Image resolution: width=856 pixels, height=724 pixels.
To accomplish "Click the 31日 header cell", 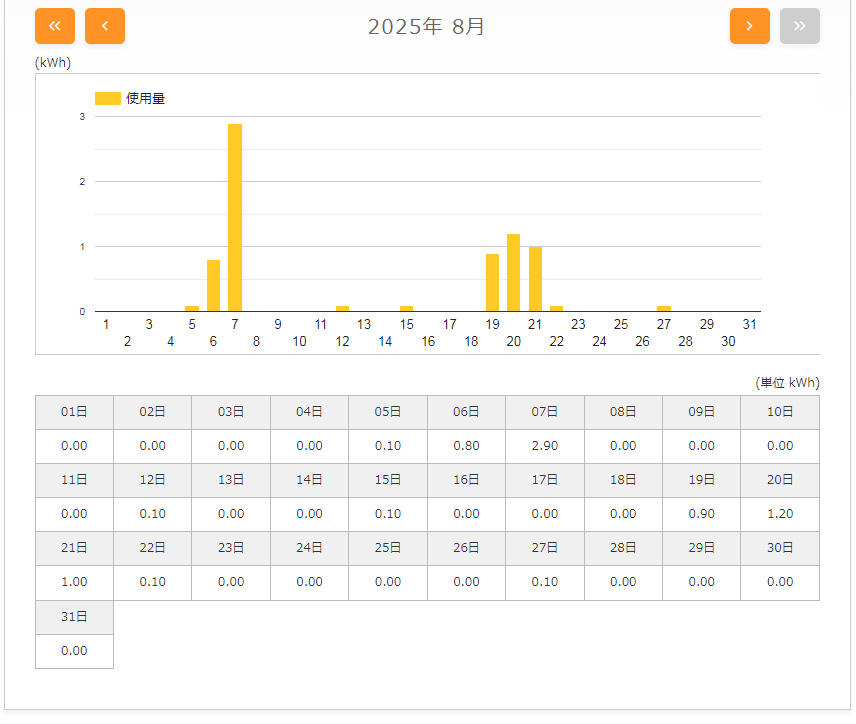I will [74, 617].
